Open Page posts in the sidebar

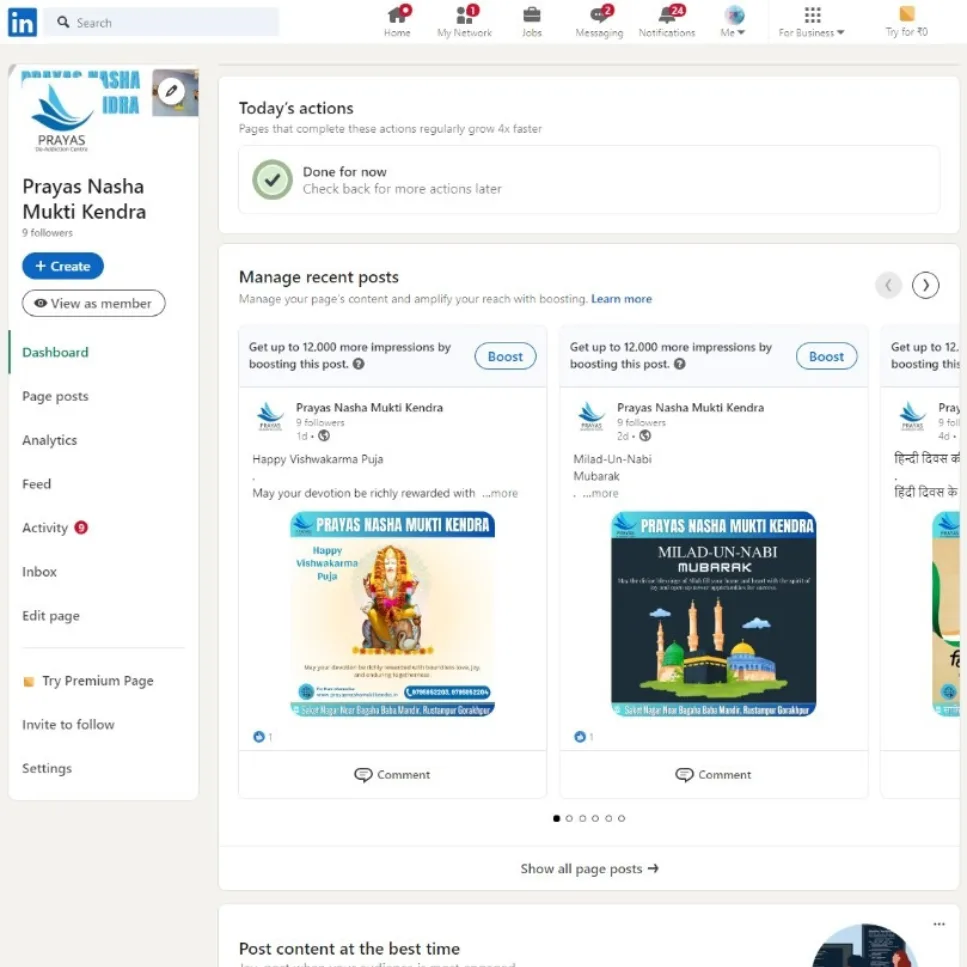[x=56, y=396]
